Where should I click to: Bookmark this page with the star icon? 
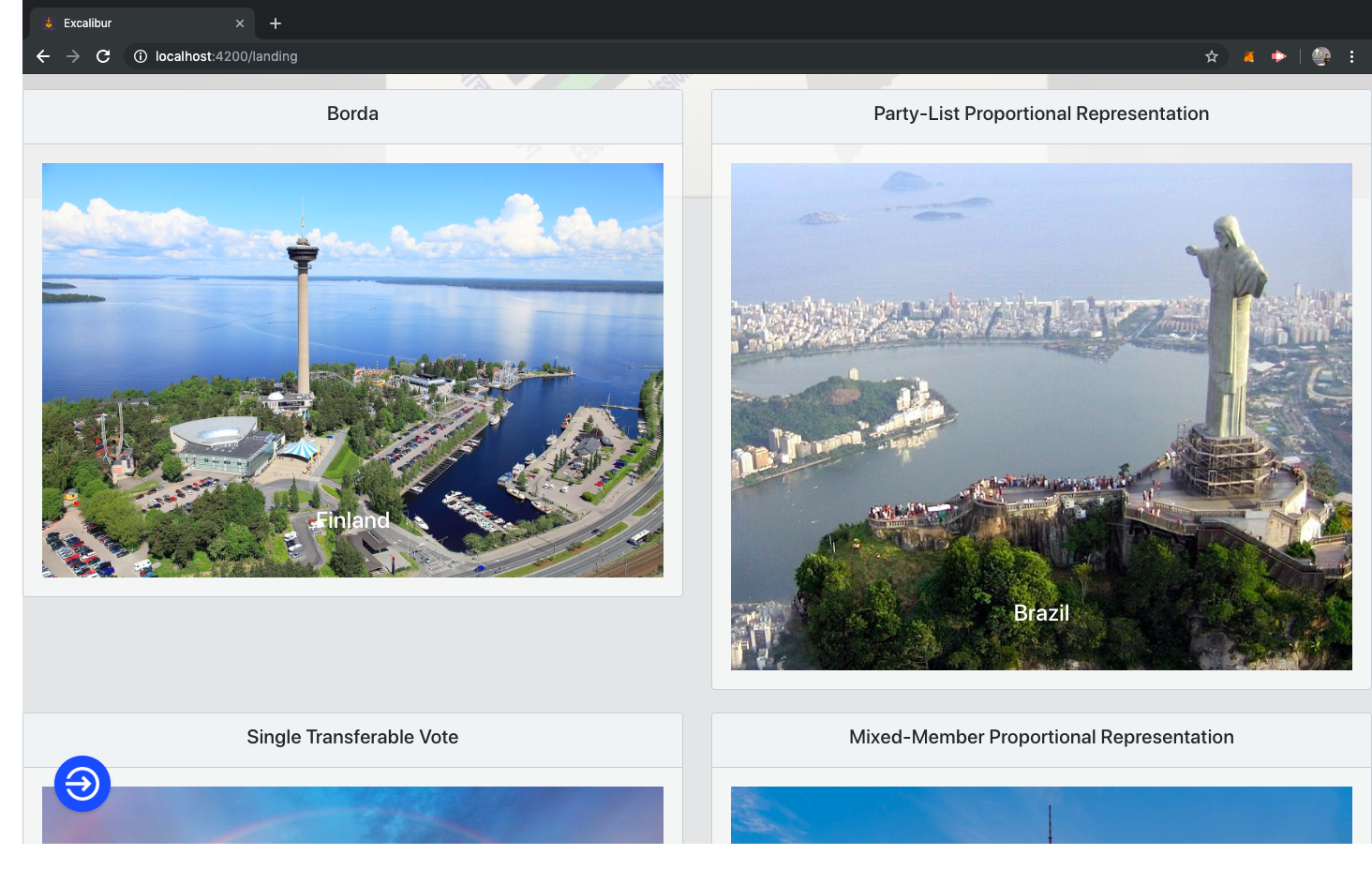click(x=1212, y=56)
